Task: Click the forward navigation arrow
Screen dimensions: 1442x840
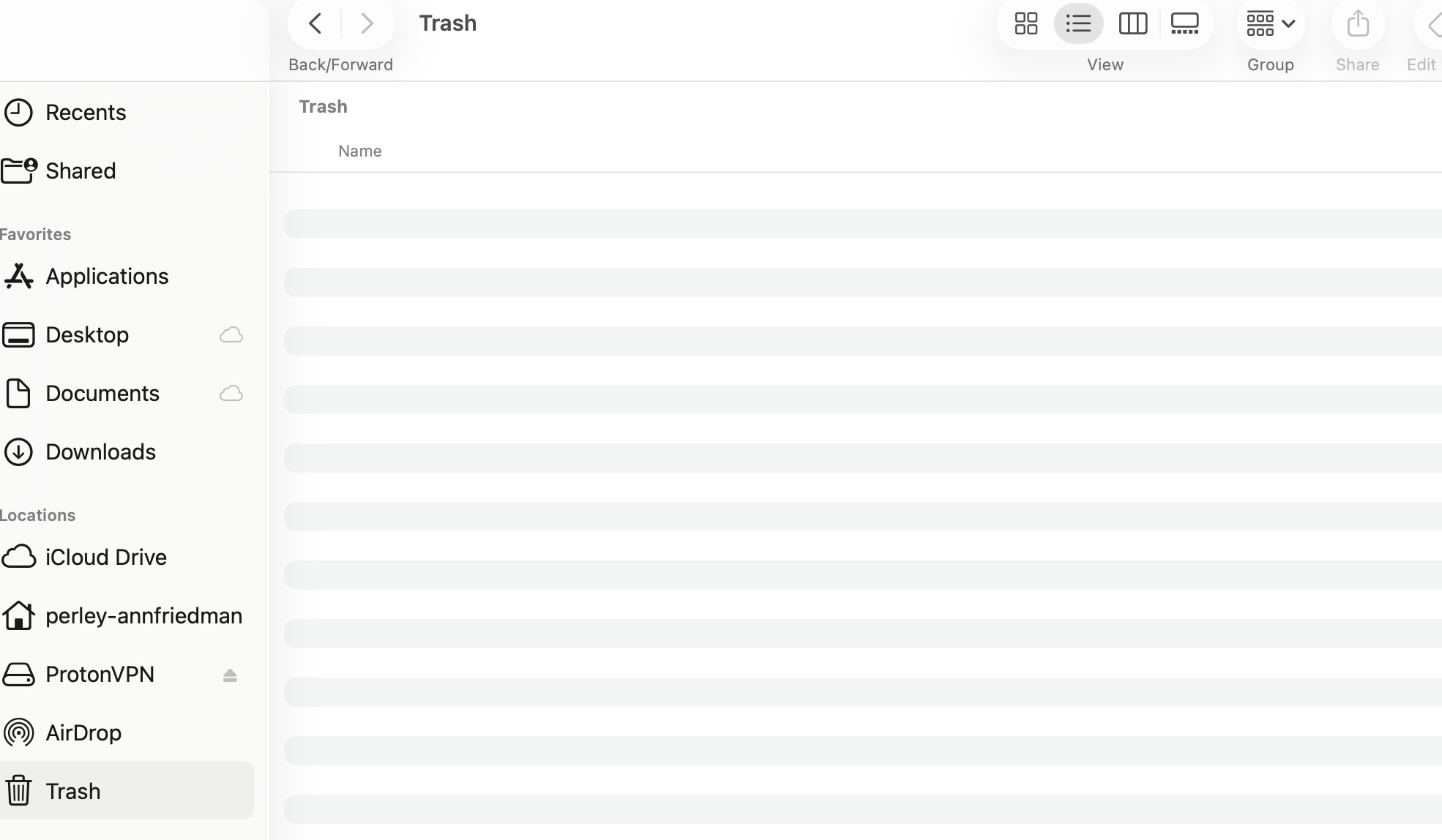Action: pyautogui.click(x=367, y=24)
